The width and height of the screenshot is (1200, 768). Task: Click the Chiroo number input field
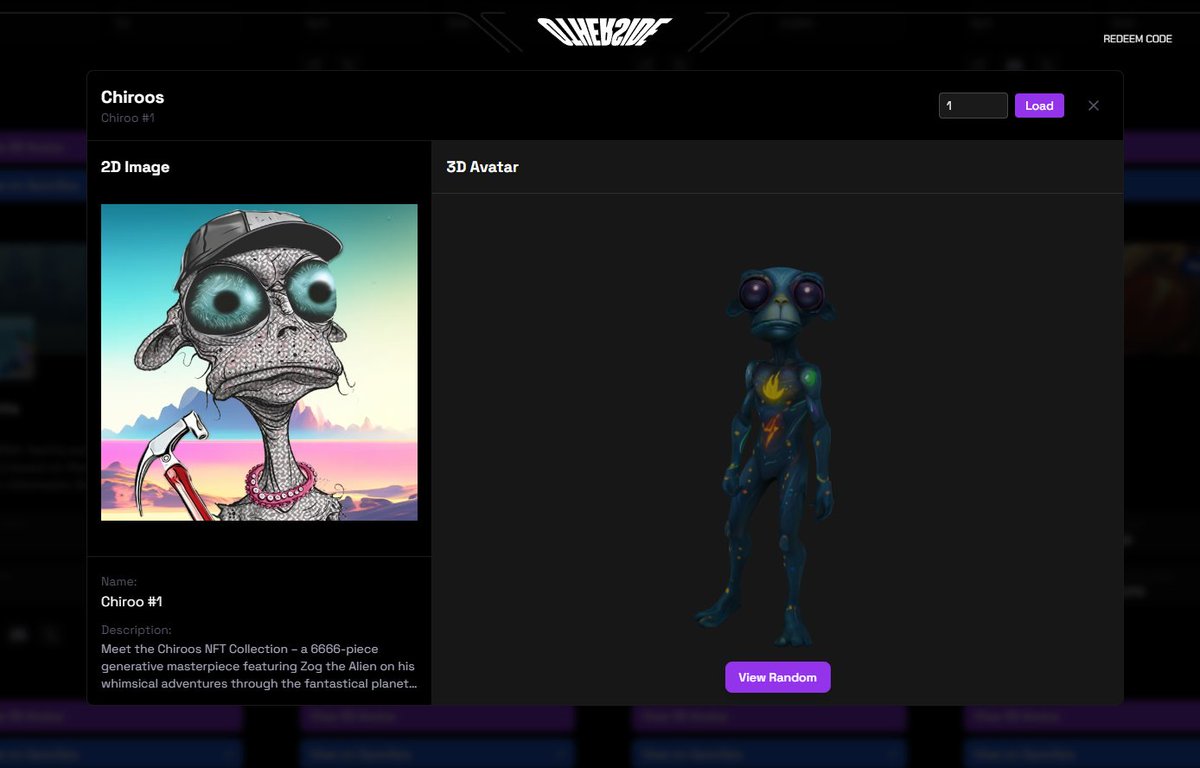pyautogui.click(x=973, y=105)
